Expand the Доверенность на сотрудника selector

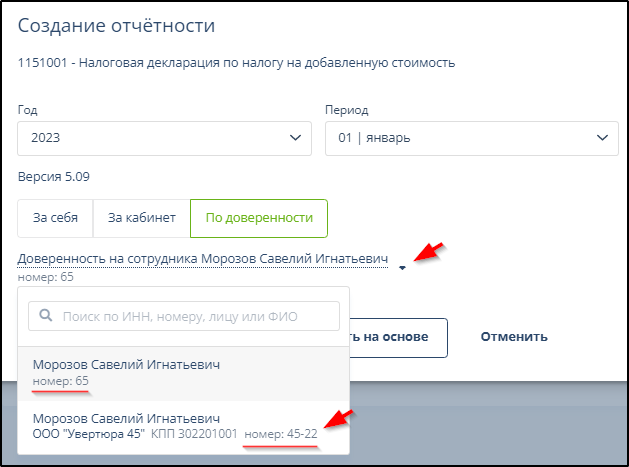202,259
